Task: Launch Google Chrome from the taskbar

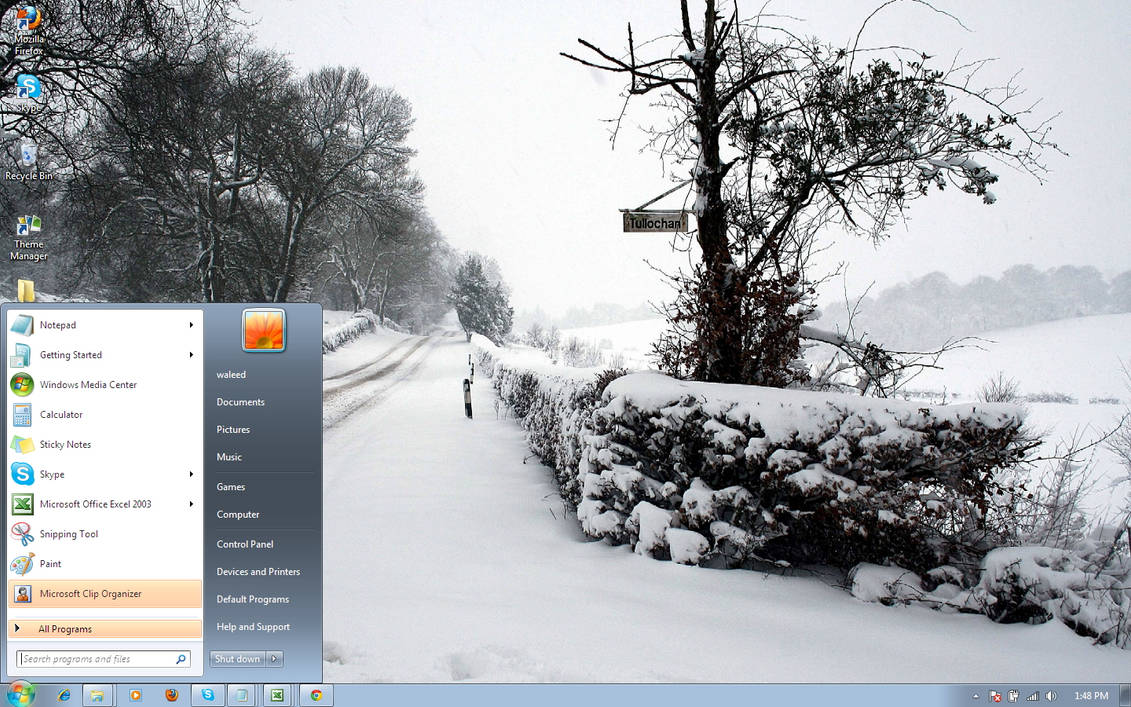Action: tap(316, 694)
